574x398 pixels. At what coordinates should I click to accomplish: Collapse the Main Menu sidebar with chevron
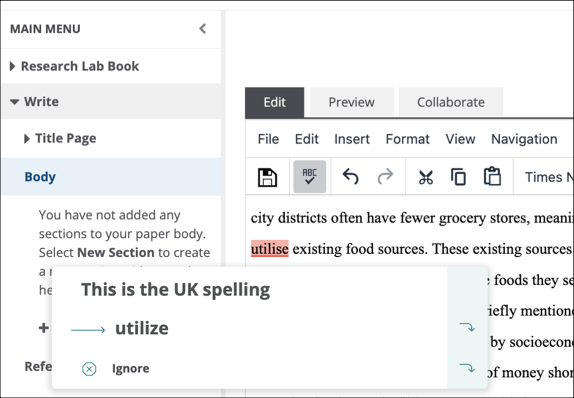tap(203, 29)
